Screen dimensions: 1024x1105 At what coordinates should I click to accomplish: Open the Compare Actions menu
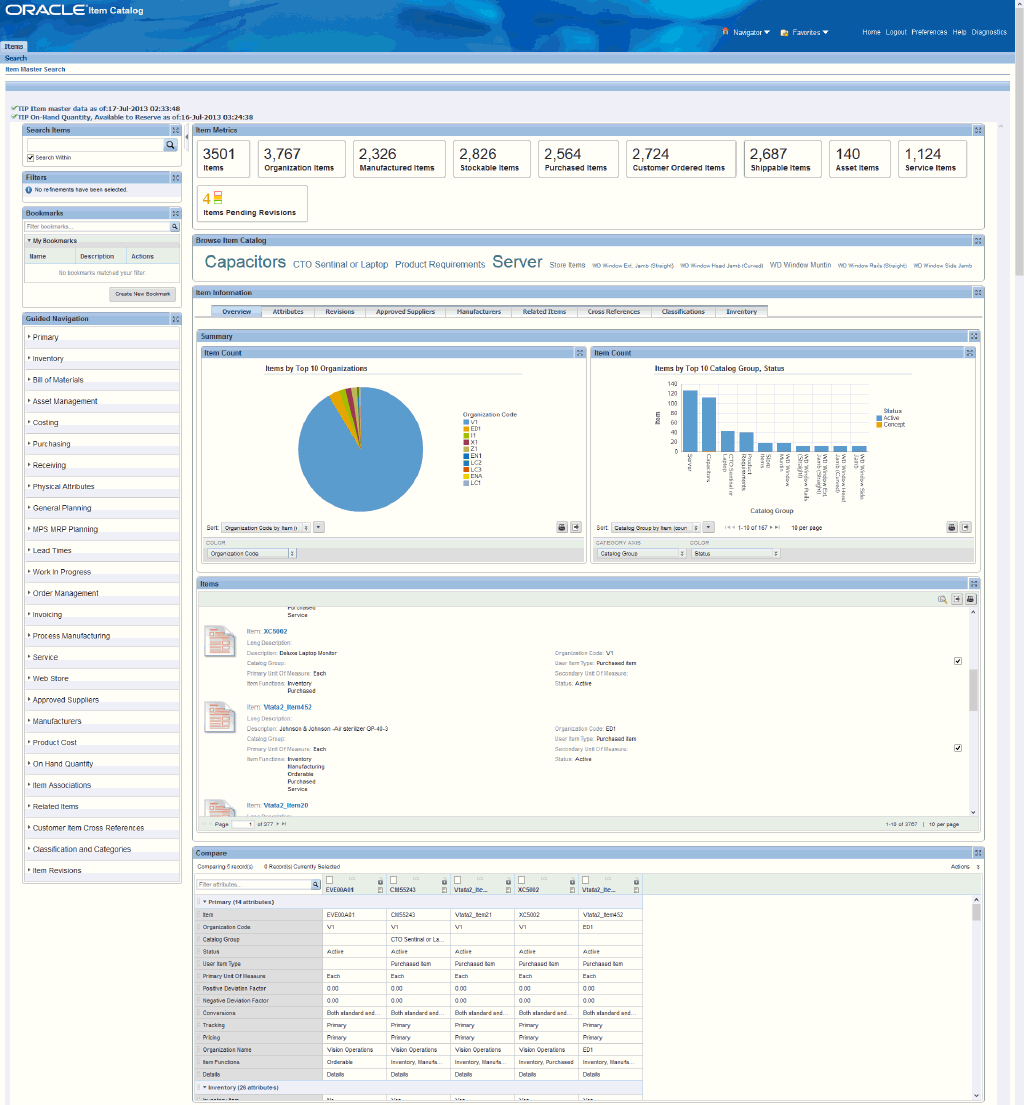tap(965, 867)
